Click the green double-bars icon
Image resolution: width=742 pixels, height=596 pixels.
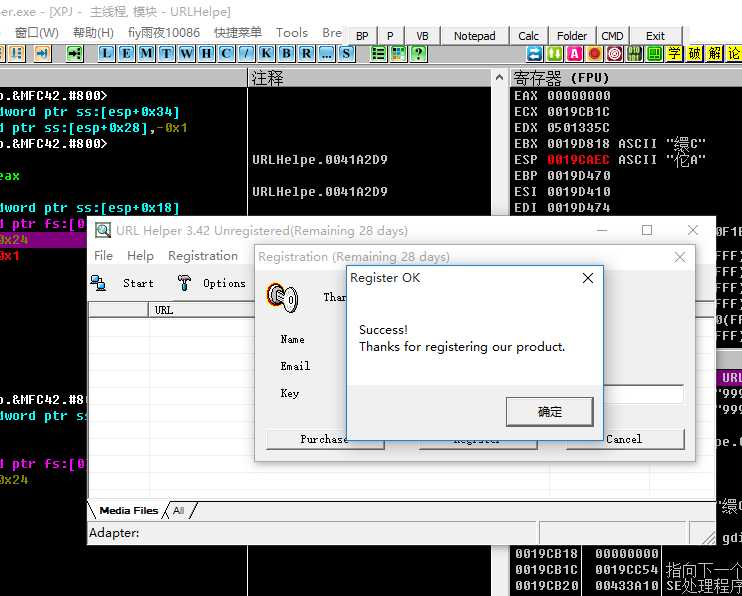[x=554, y=53]
